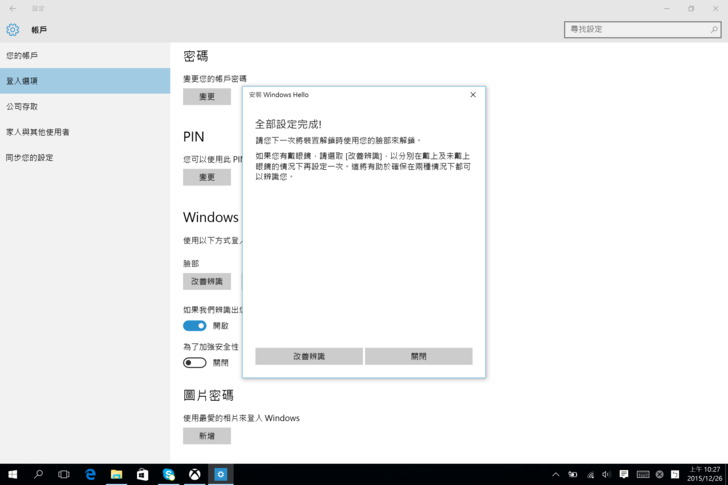Image resolution: width=728 pixels, height=485 pixels.
Task: Click the 關閉 button in Windows Hello dialog
Action: pyautogui.click(x=418, y=356)
